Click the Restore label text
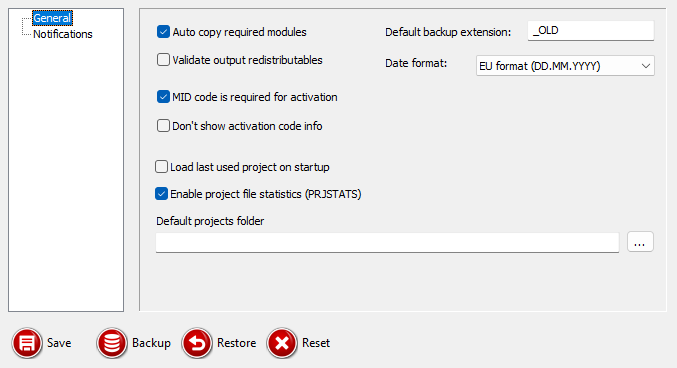Image resolution: width=677 pixels, height=368 pixels. click(x=237, y=343)
